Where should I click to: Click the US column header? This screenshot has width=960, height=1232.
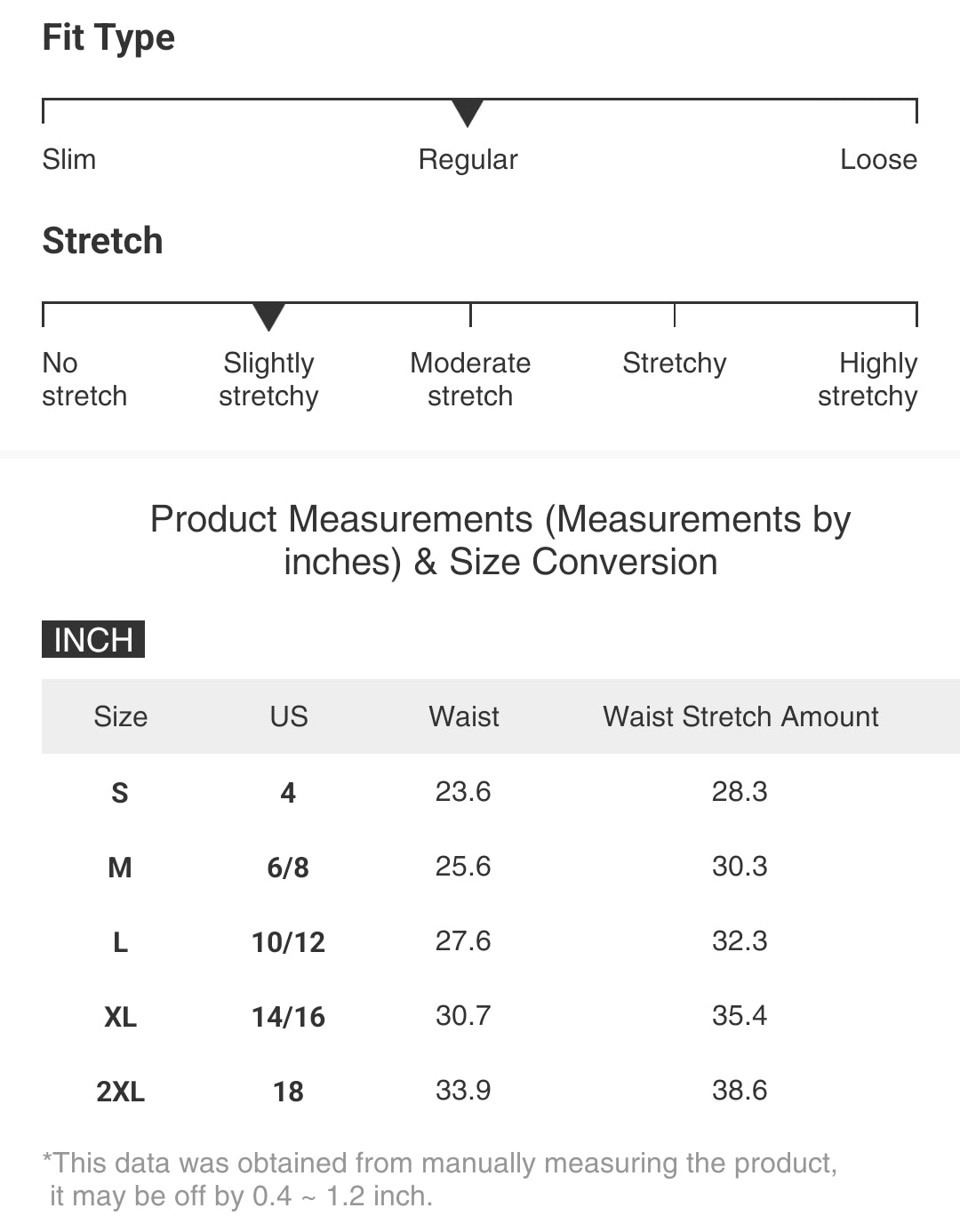point(289,716)
